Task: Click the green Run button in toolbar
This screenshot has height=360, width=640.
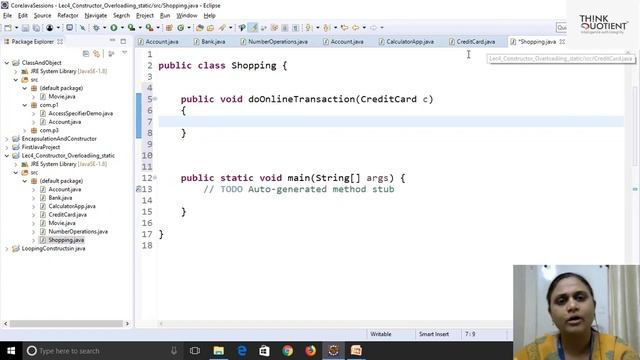Action: (x=113, y=28)
